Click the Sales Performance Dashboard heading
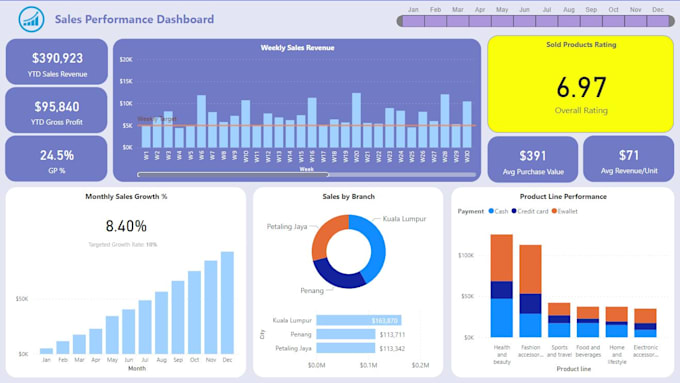The width and height of the screenshot is (680, 383). (x=134, y=19)
